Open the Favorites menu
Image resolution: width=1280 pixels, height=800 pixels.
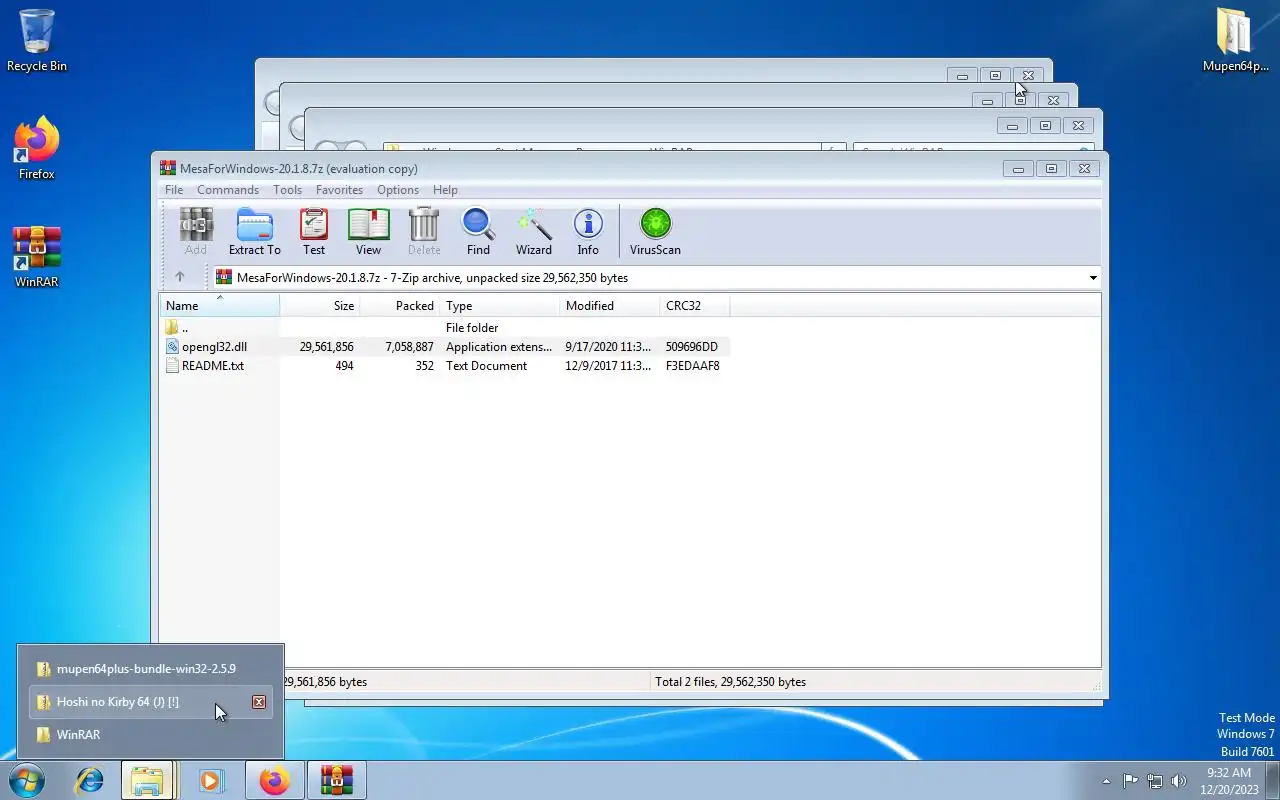point(339,190)
